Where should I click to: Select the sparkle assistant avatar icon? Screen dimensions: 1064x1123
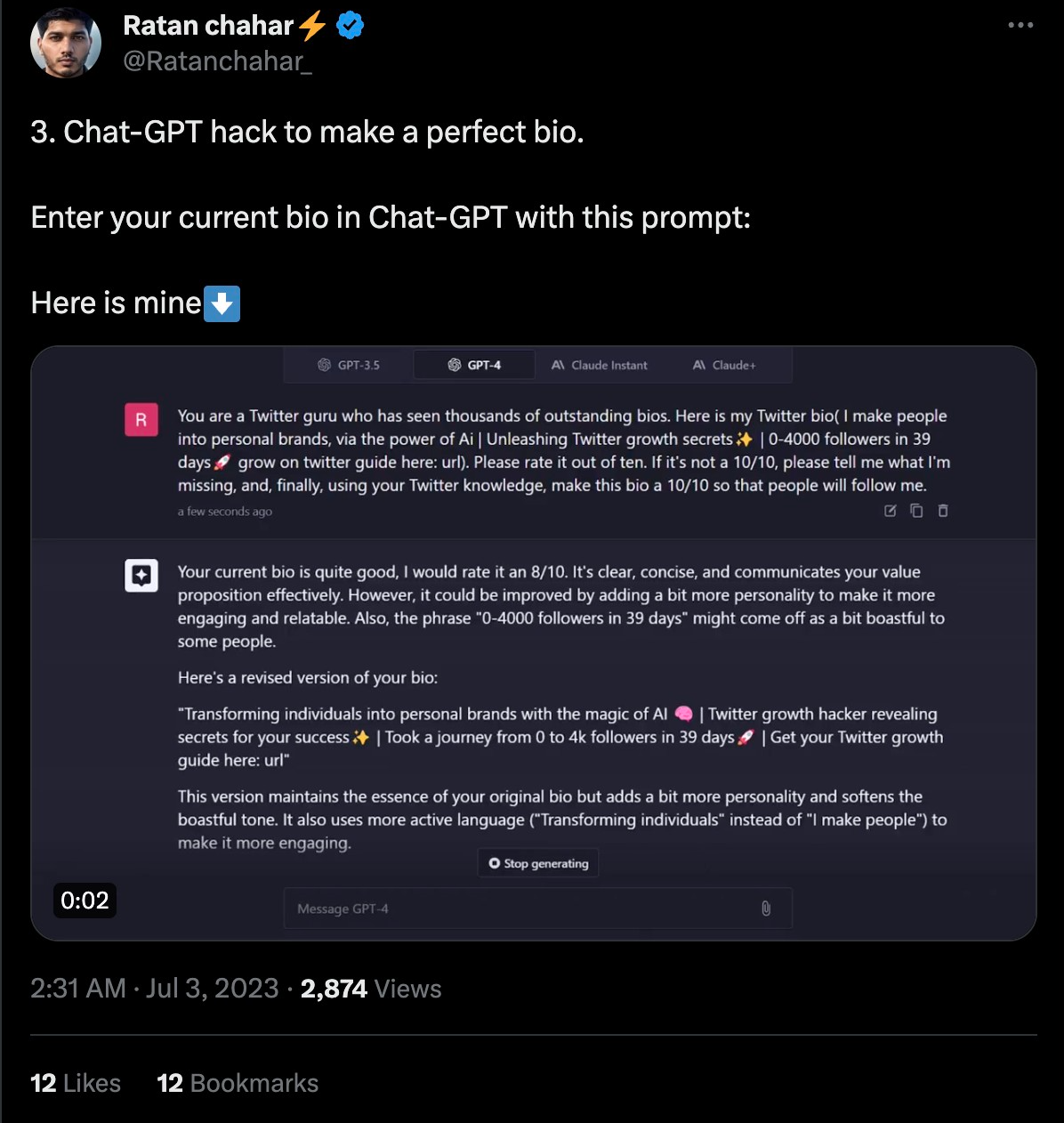point(141,575)
